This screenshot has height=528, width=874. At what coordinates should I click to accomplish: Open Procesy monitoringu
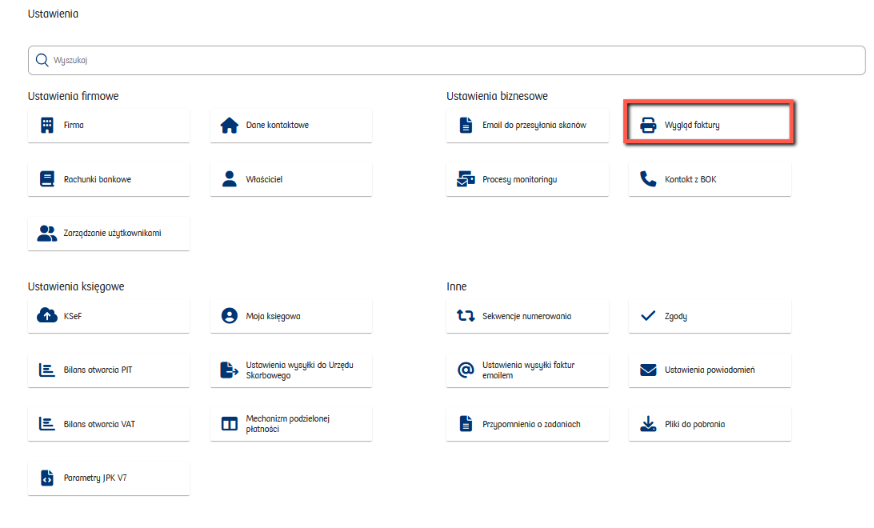pos(527,180)
